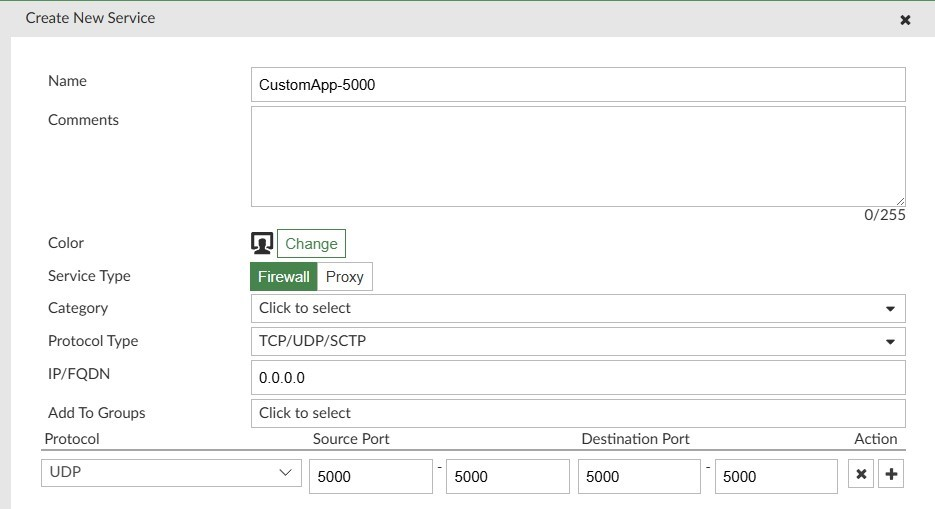The image size is (935, 509).
Task: Click the destination port start field
Action: coord(639,477)
